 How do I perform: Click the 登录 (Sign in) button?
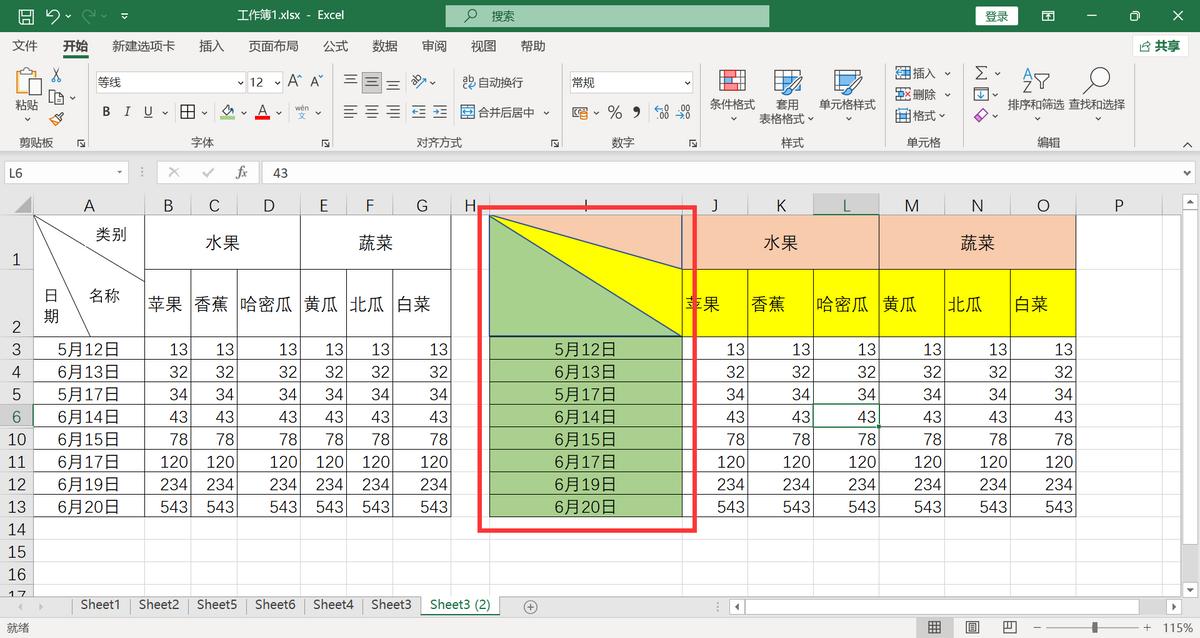coord(996,15)
